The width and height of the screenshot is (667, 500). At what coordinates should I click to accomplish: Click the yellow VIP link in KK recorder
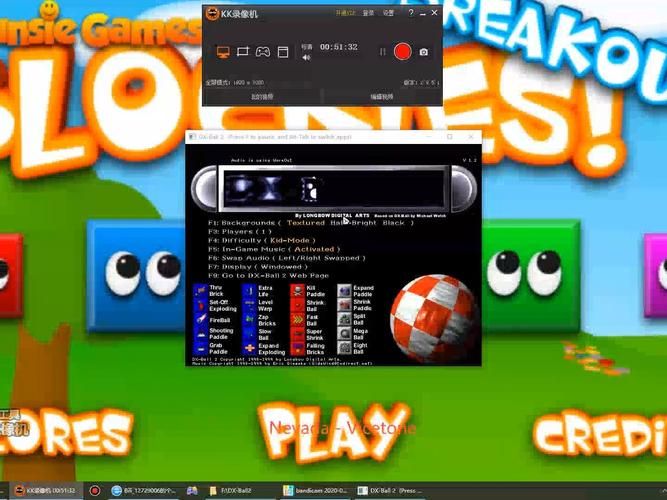click(345, 13)
